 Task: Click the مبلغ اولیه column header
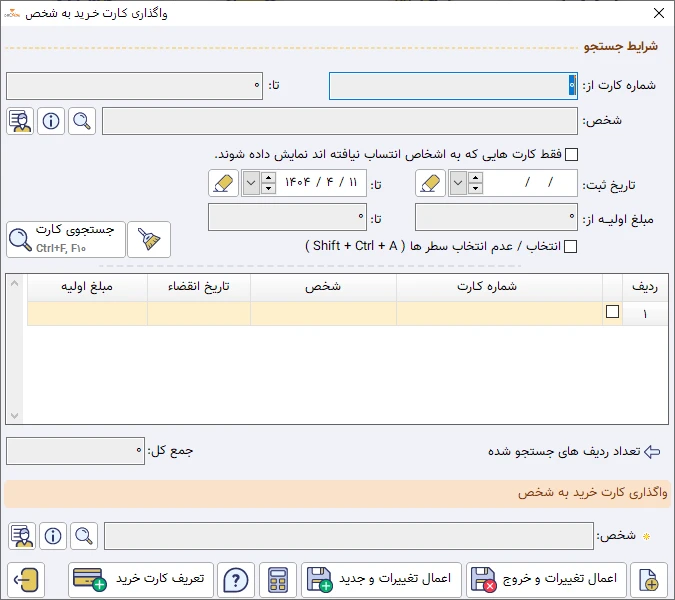click(x=87, y=287)
